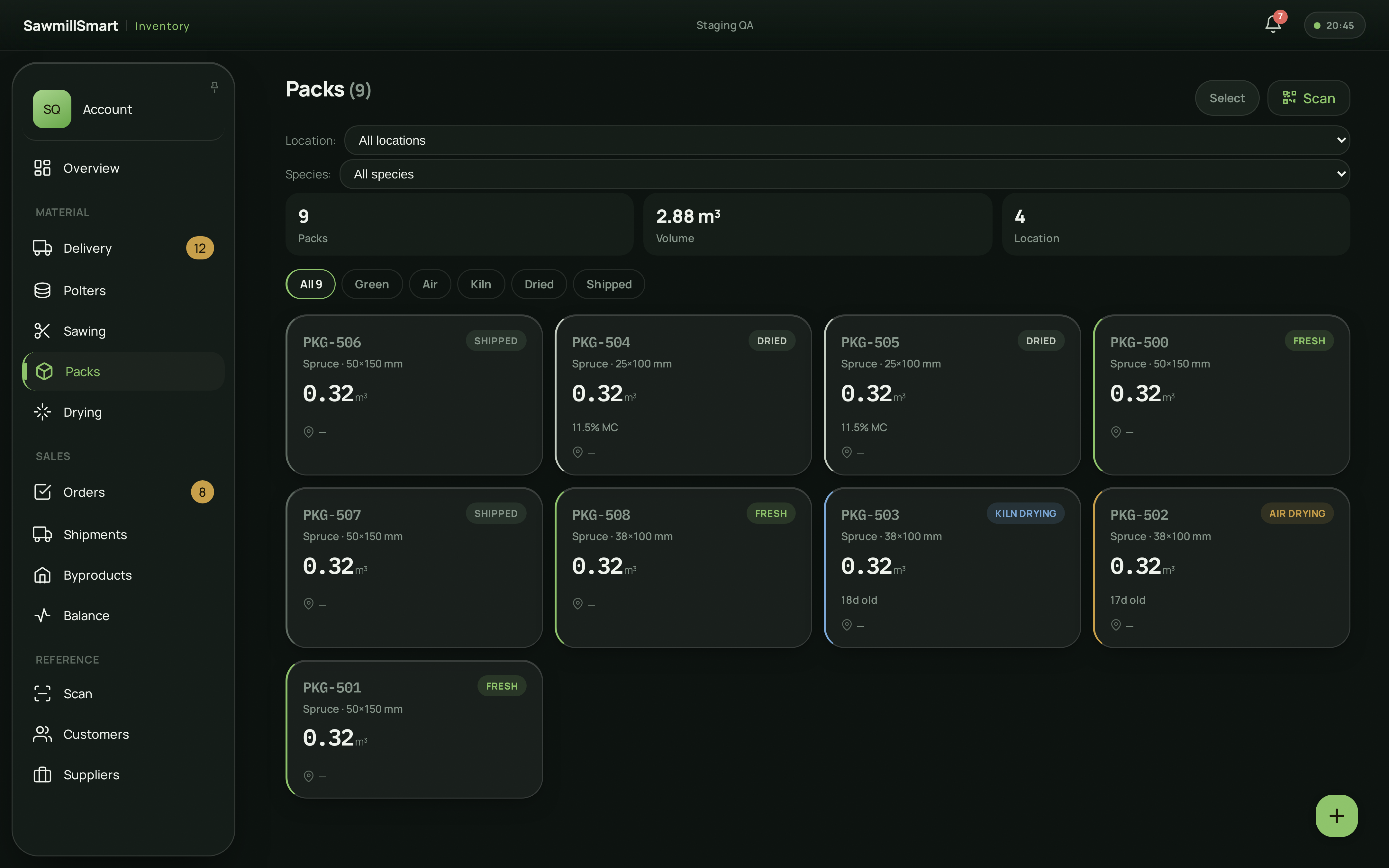The height and width of the screenshot is (868, 1389).
Task: Click the 2.88 m³ Volume stat
Action: (x=817, y=224)
